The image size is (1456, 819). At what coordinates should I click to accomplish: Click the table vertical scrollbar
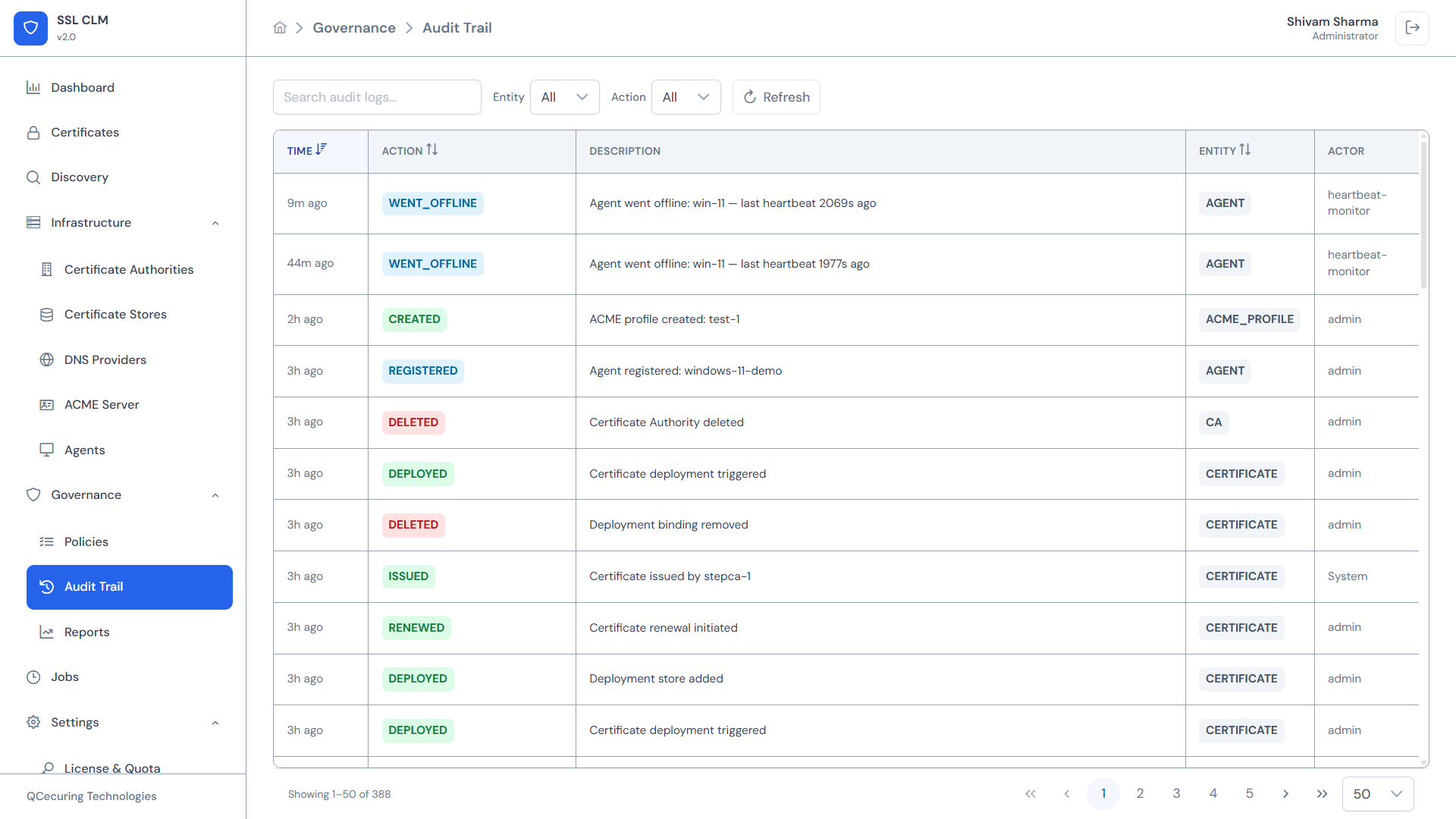click(1423, 215)
